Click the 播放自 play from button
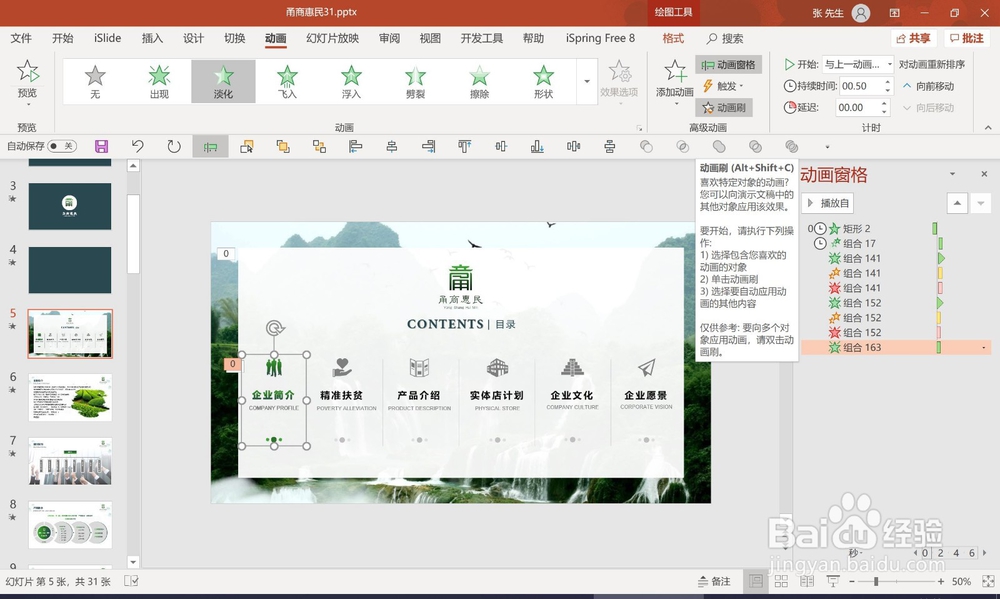The width and height of the screenshot is (1000, 599). coord(828,203)
